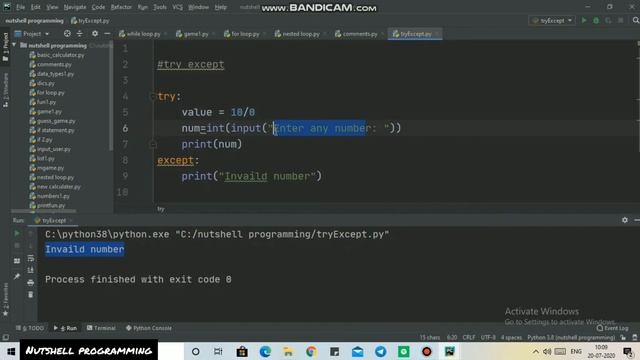This screenshot has width=640, height=360.
Task: Collapse the nutshell programming root folder
Action: pyautogui.click(x=15, y=45)
